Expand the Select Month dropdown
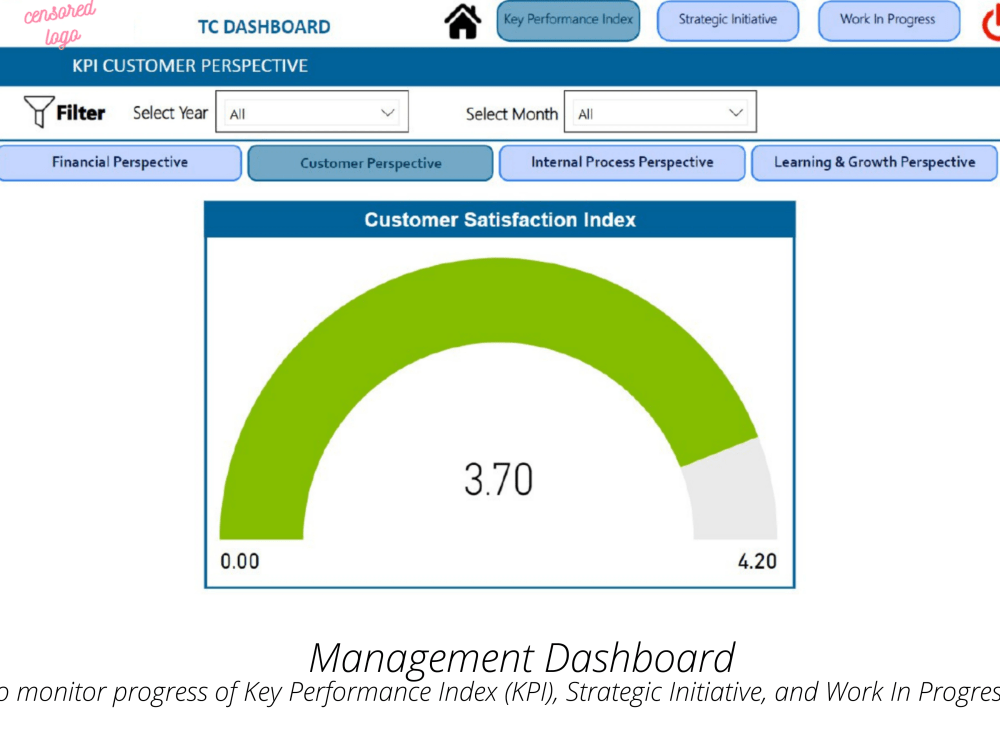Screen dimensions: 1000x750 pos(660,112)
